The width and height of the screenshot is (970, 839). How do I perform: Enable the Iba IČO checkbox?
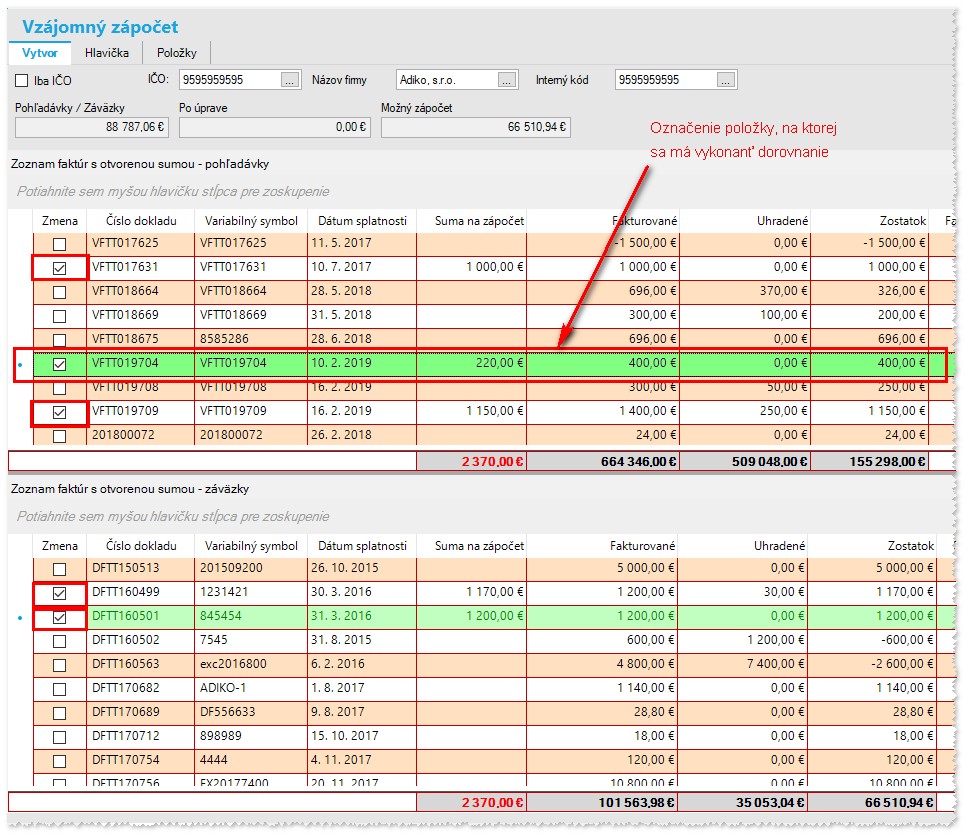(22, 80)
